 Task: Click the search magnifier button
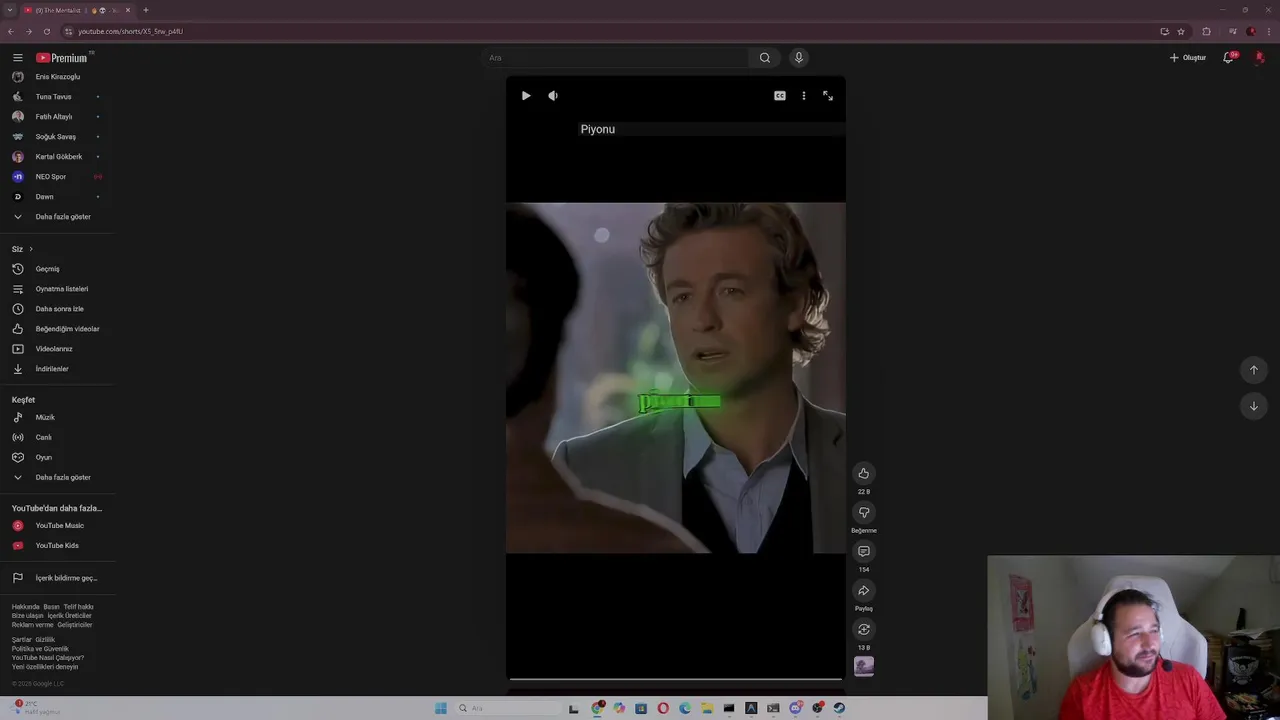pyautogui.click(x=765, y=58)
